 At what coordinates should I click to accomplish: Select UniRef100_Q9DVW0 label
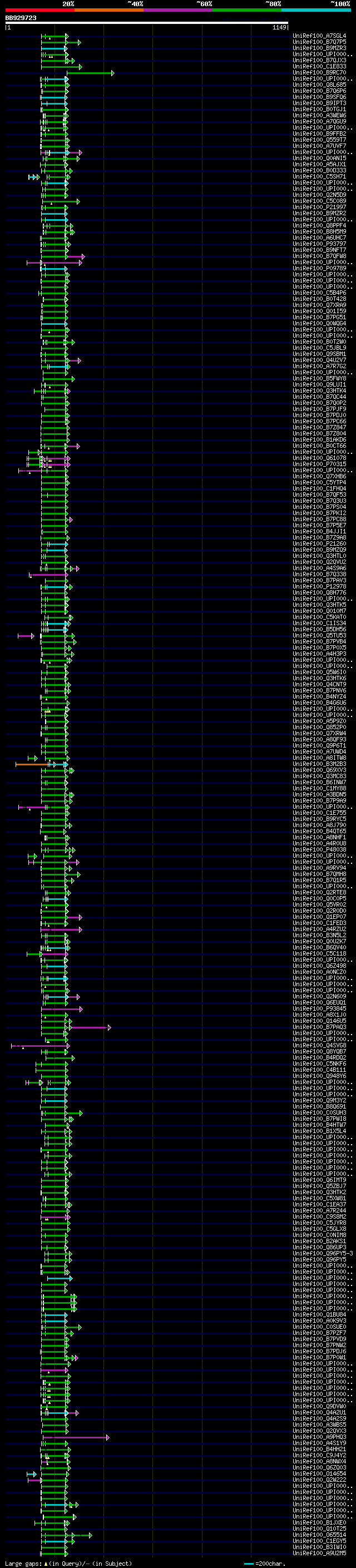click(319, 1407)
